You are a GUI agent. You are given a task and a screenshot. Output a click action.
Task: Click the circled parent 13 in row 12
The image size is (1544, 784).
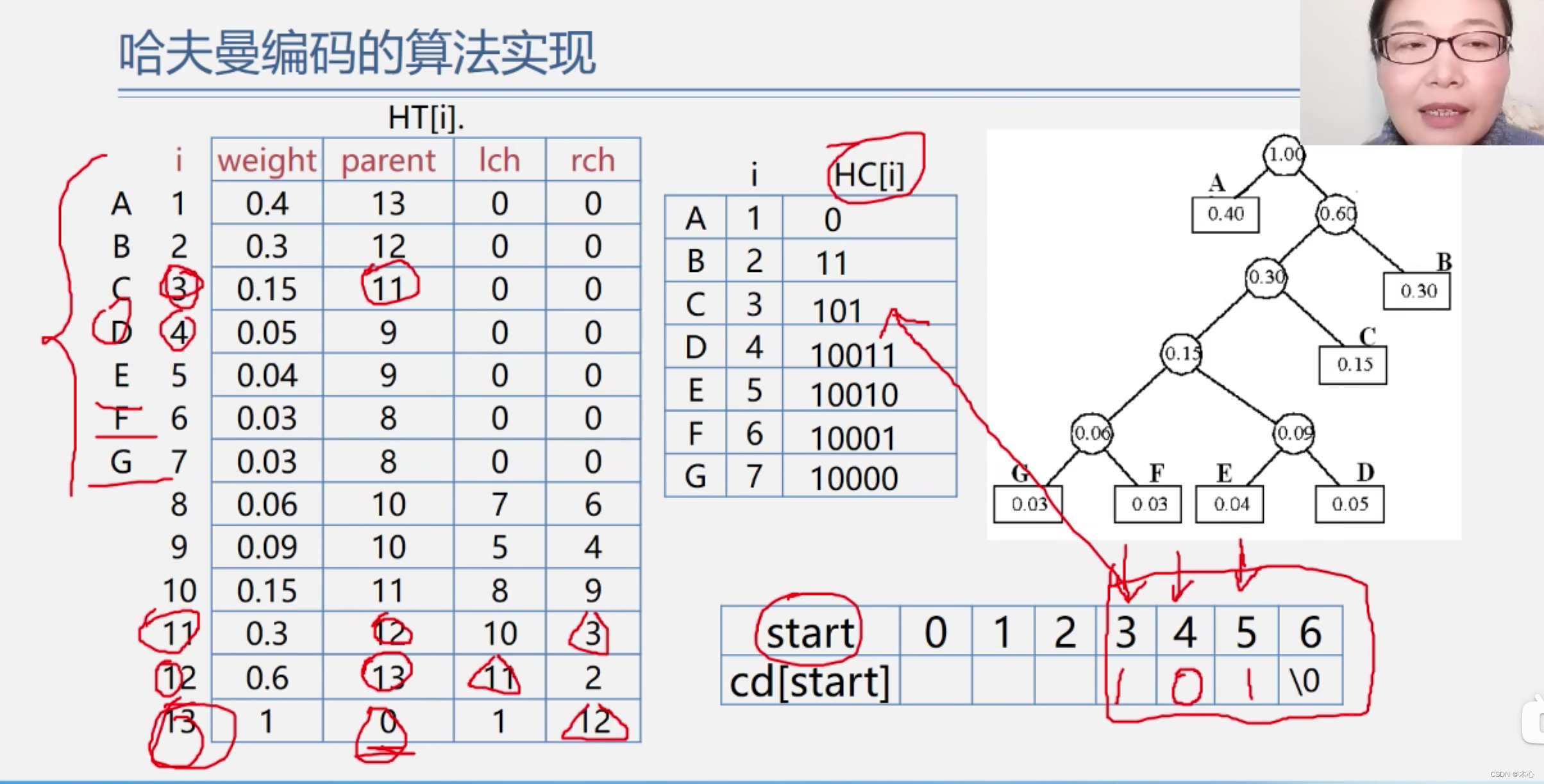pyautogui.click(x=385, y=674)
